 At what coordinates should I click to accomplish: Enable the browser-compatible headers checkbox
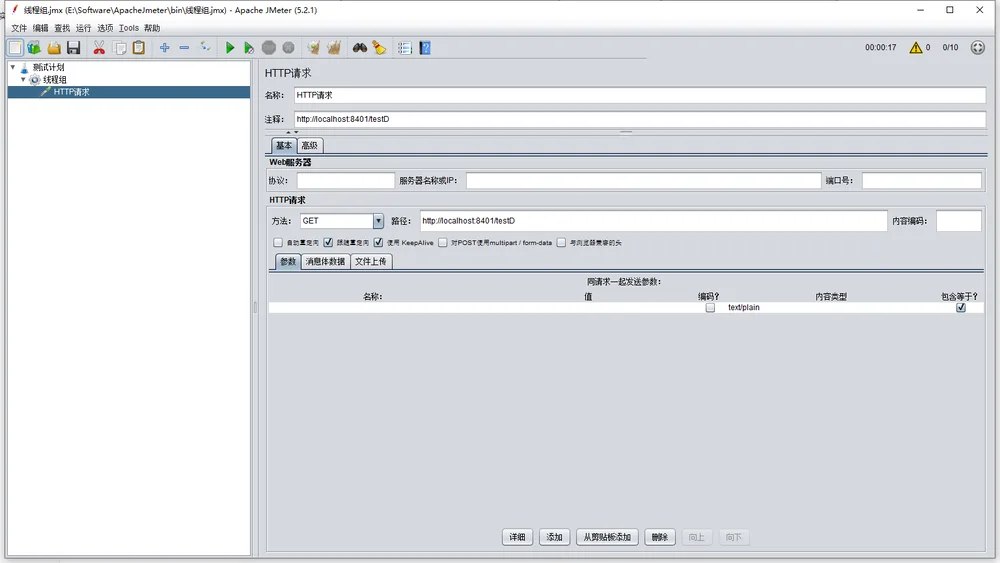tap(561, 242)
